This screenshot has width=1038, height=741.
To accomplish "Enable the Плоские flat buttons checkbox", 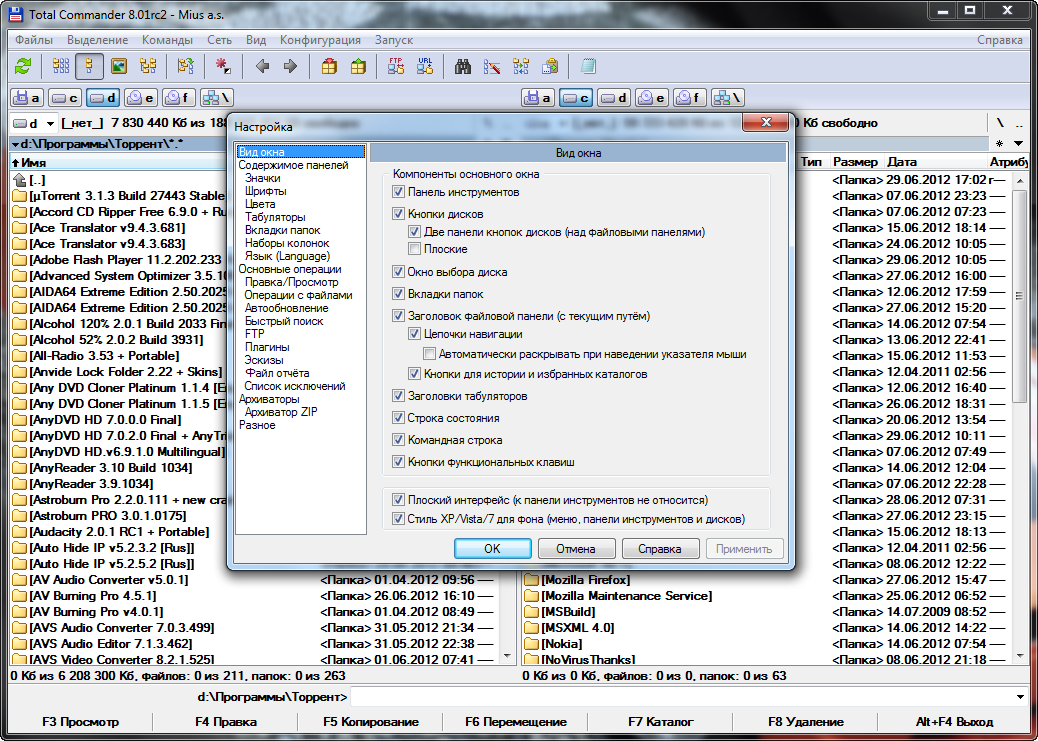I will [415, 249].
